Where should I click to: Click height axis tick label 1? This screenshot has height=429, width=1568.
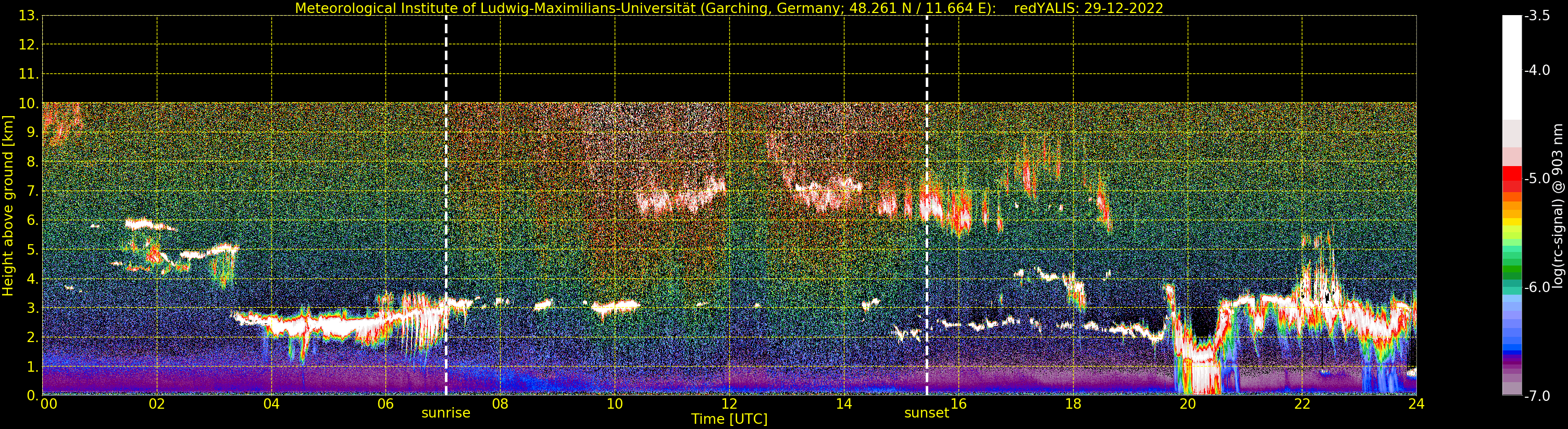coord(32,367)
